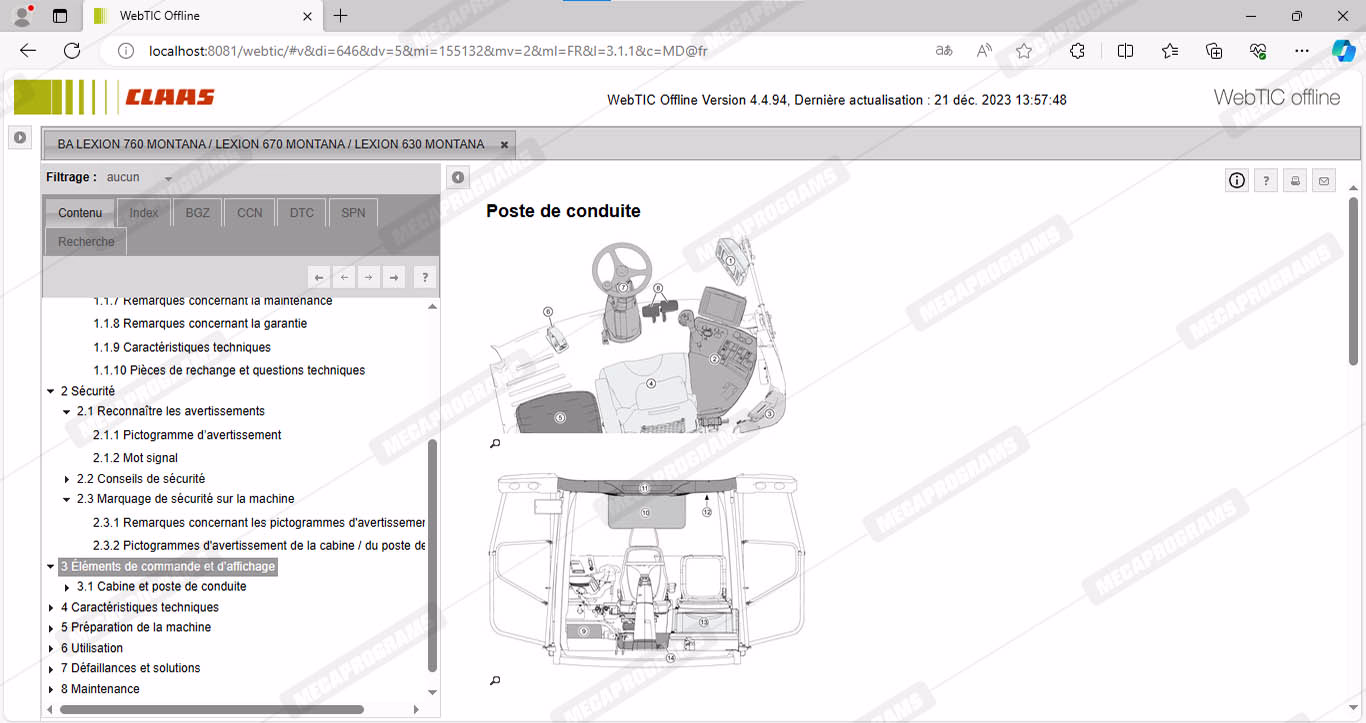
Task: Open the Filtrage dropdown
Action: 168,179
